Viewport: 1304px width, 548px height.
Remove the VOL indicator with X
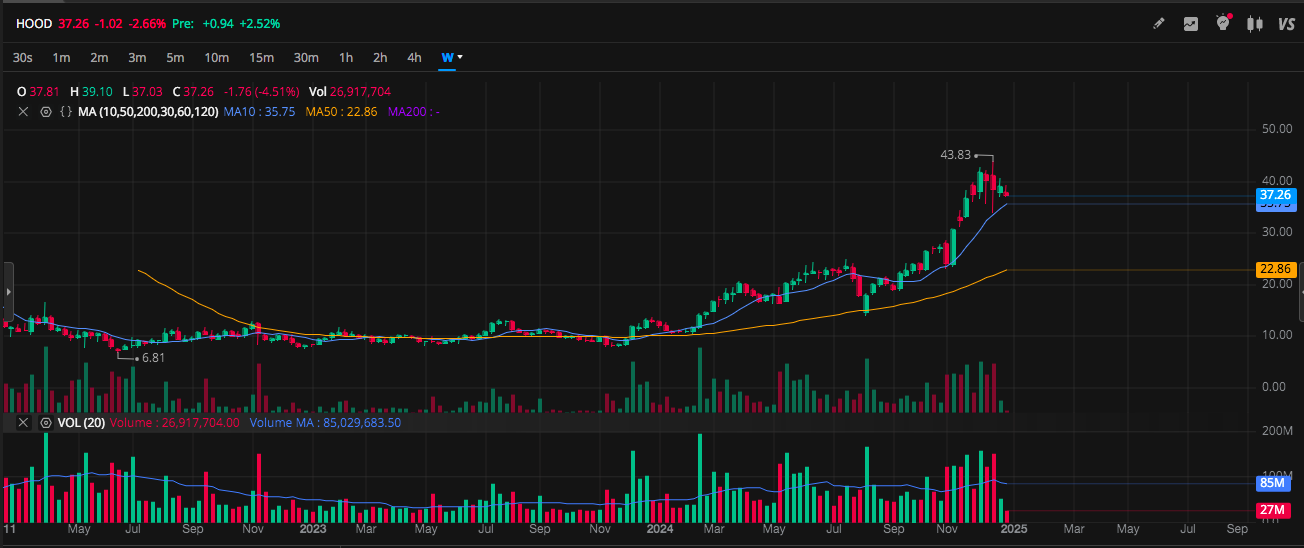(x=25, y=423)
